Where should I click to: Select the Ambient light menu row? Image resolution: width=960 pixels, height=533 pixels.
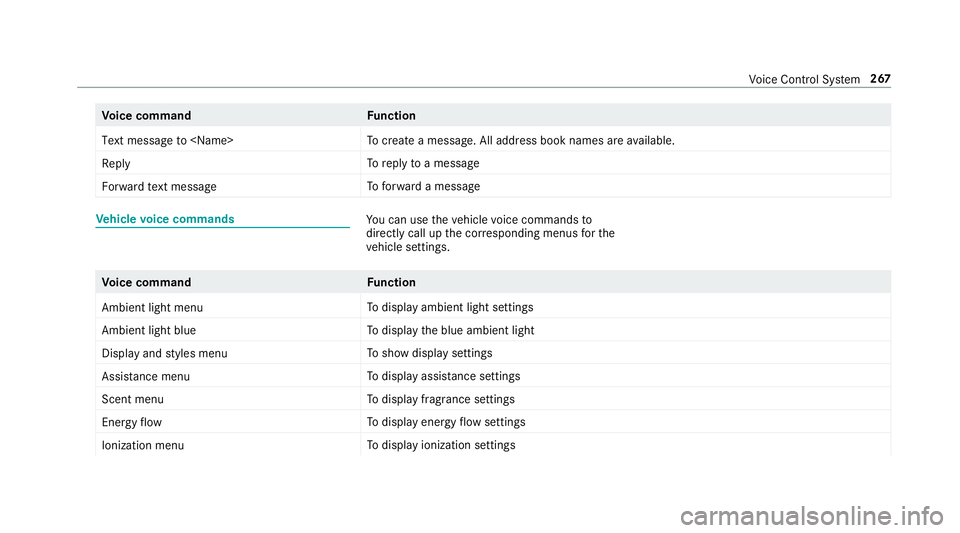[493, 307]
